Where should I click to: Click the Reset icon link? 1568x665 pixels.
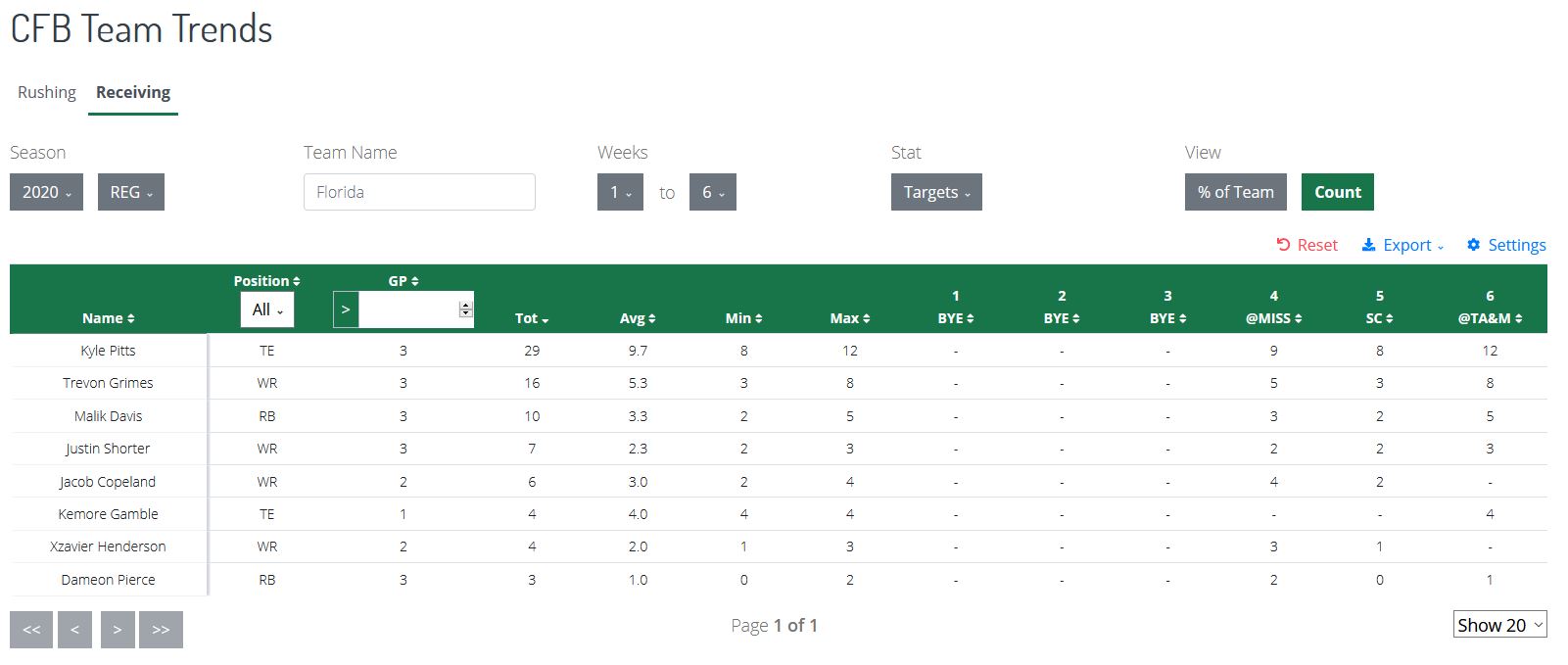[x=1307, y=245]
